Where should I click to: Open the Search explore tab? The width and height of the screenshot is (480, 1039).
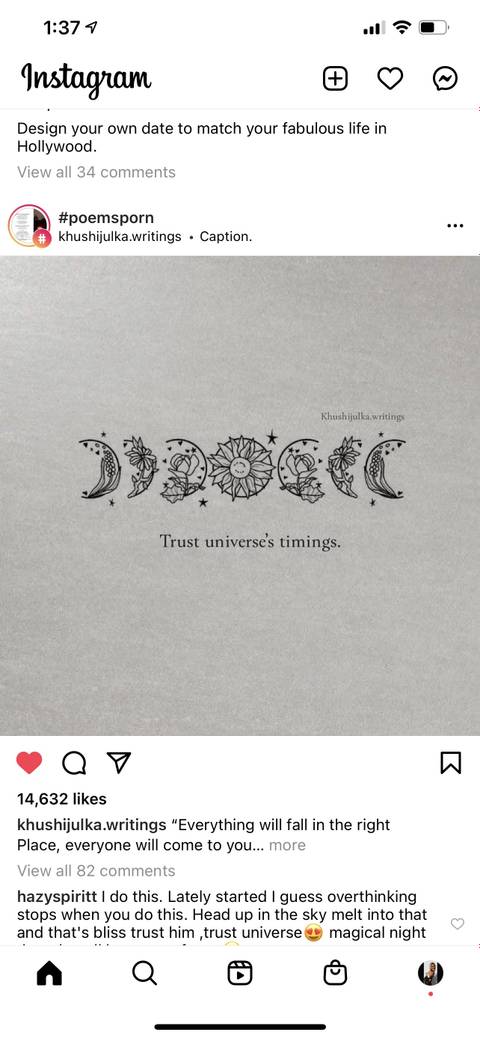tap(144, 973)
